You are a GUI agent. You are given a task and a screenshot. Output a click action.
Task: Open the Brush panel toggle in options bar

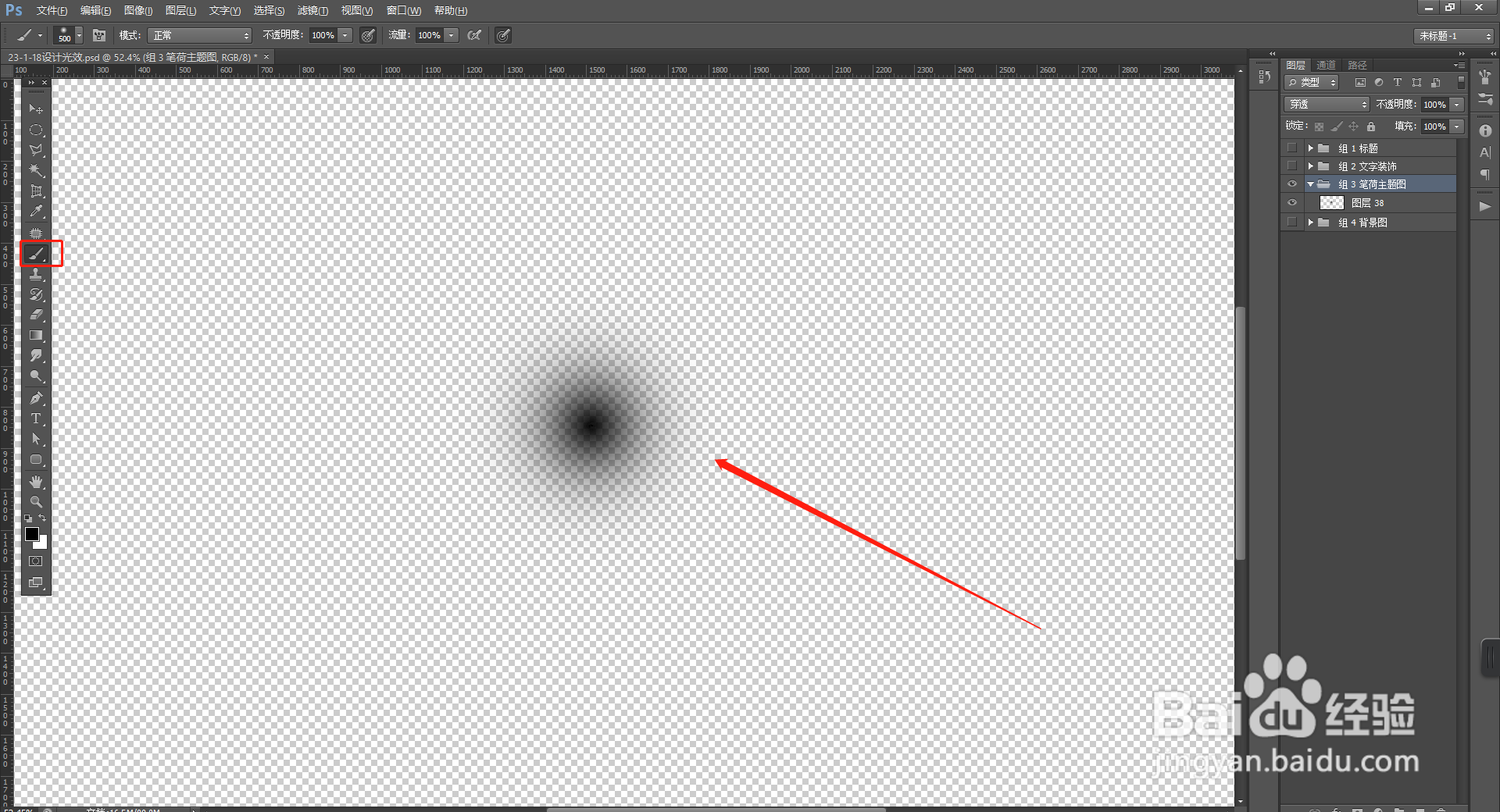click(x=99, y=35)
